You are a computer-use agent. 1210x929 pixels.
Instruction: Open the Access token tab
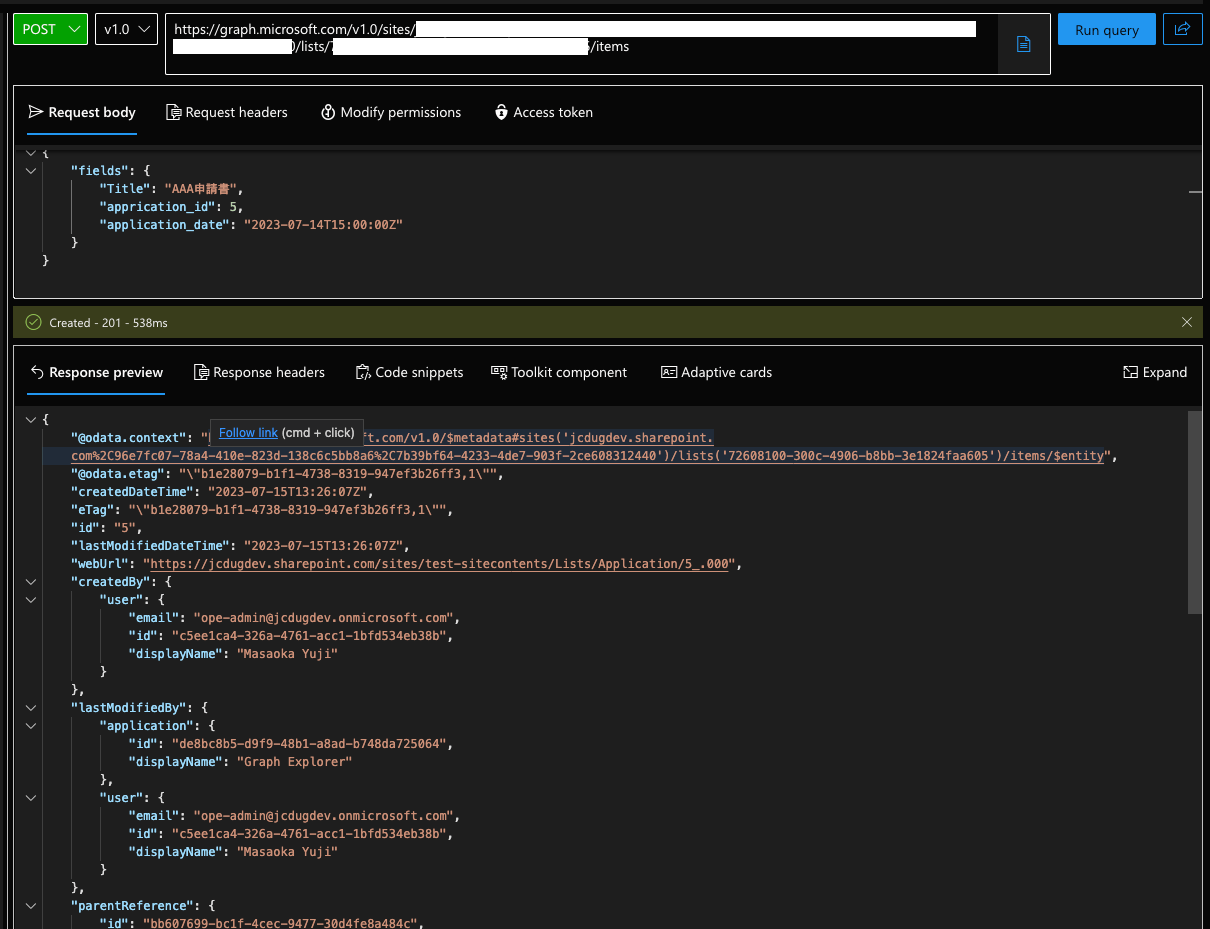point(544,112)
